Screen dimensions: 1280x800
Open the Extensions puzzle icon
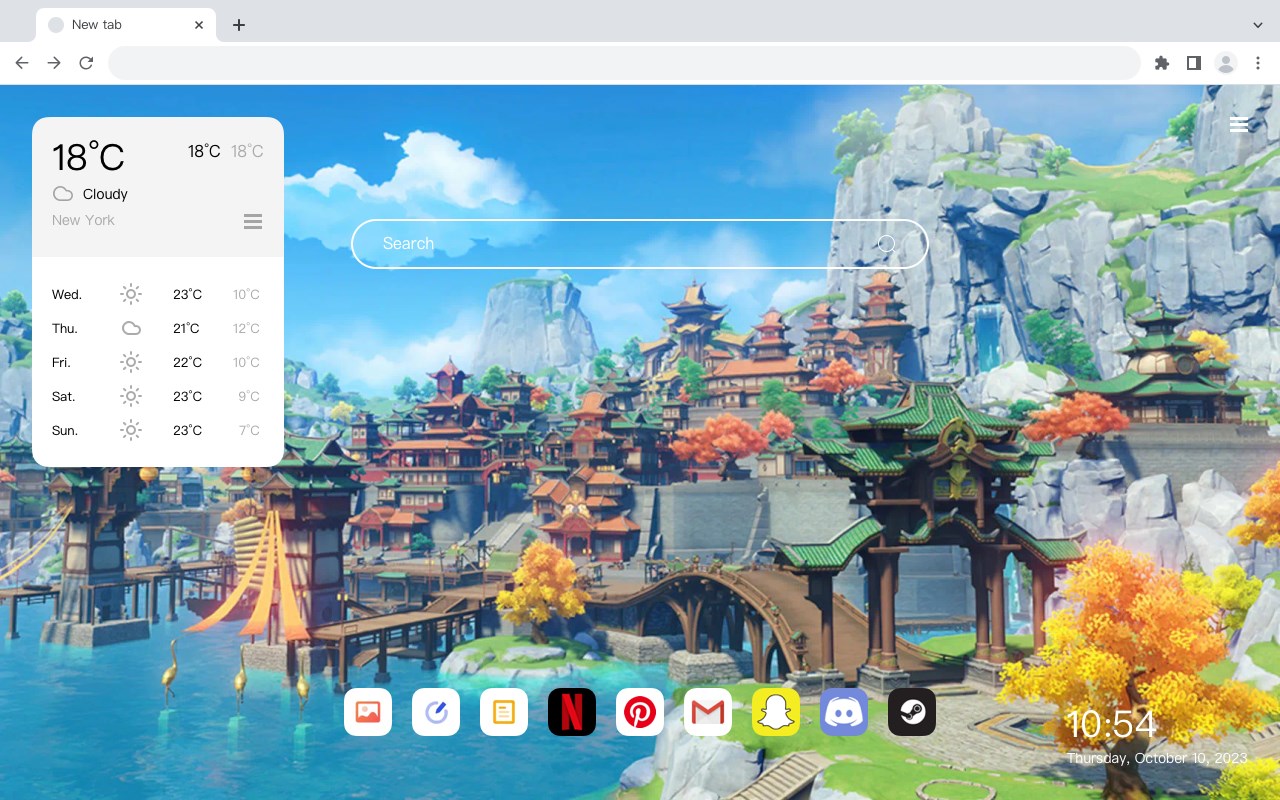1161,63
